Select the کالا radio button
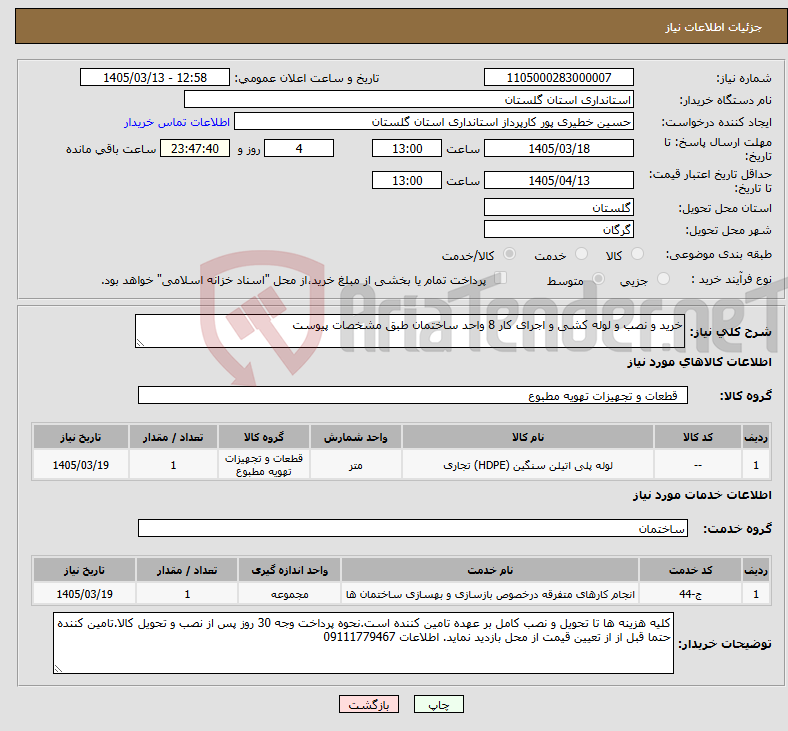This screenshot has width=788, height=731. 637,254
